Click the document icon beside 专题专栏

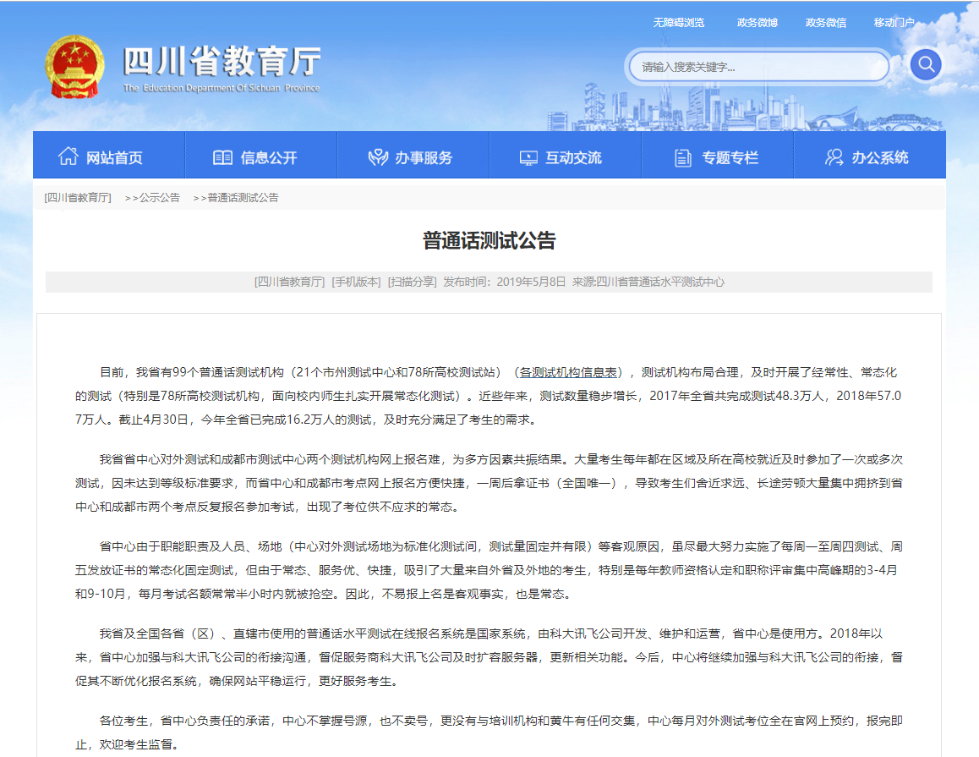coord(683,158)
